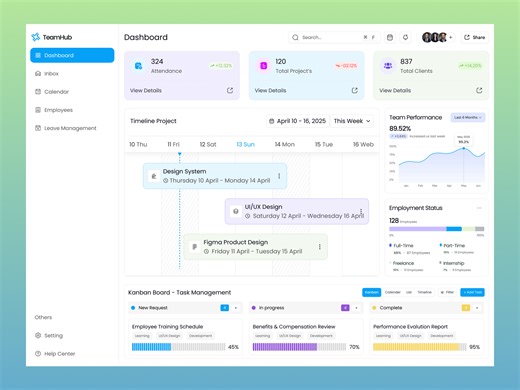The height and width of the screenshot is (390, 520).
Task: Open the Benefits & Compensation Review card
Action: pos(306,337)
